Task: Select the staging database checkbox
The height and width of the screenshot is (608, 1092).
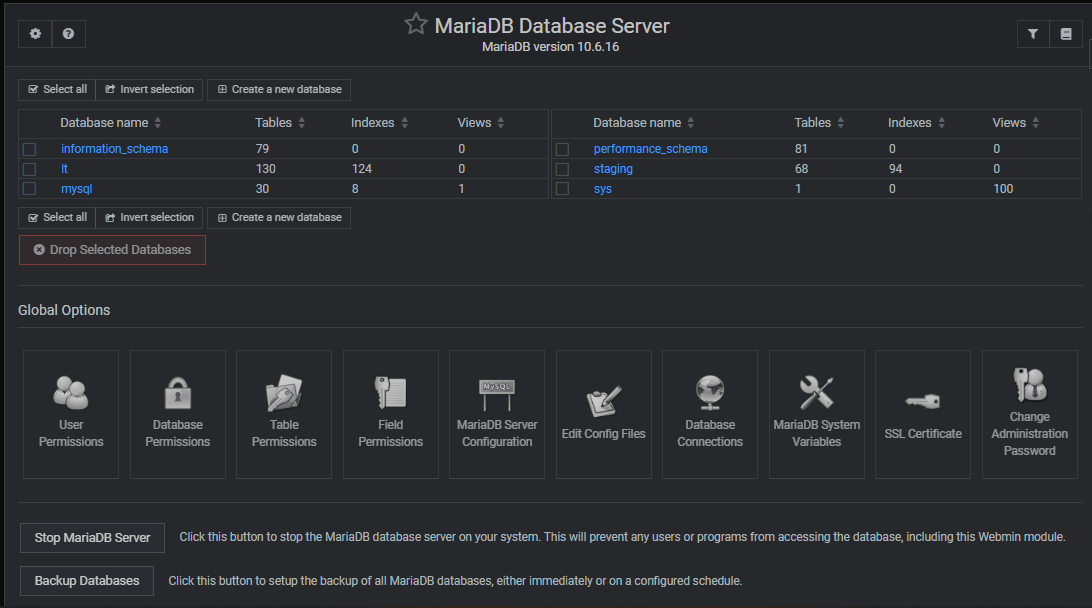Action: click(563, 168)
